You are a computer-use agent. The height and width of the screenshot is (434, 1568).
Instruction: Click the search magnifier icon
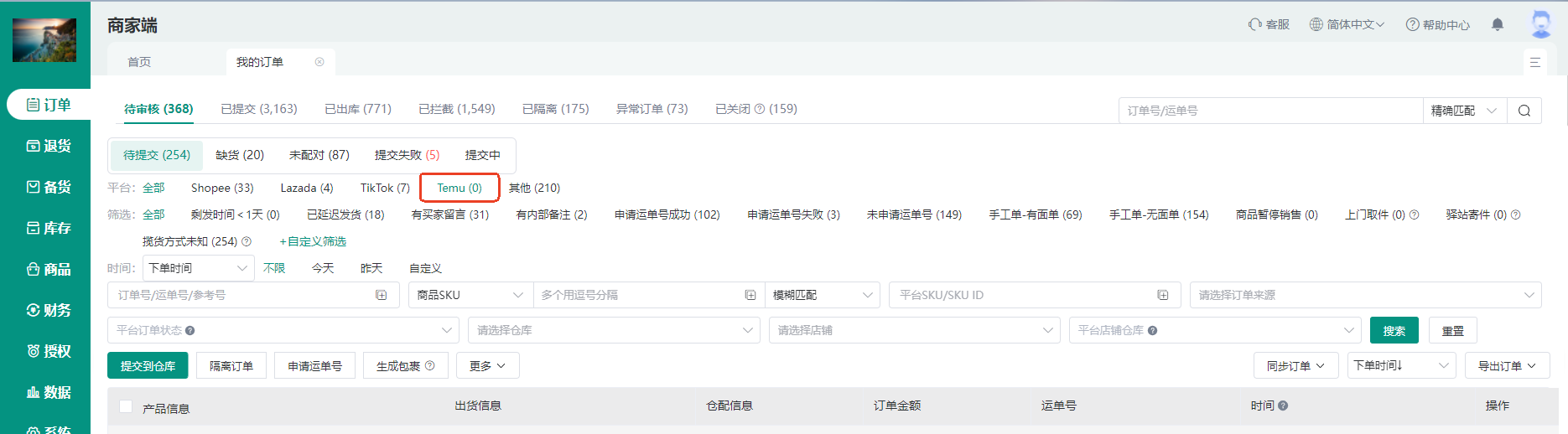(1524, 111)
